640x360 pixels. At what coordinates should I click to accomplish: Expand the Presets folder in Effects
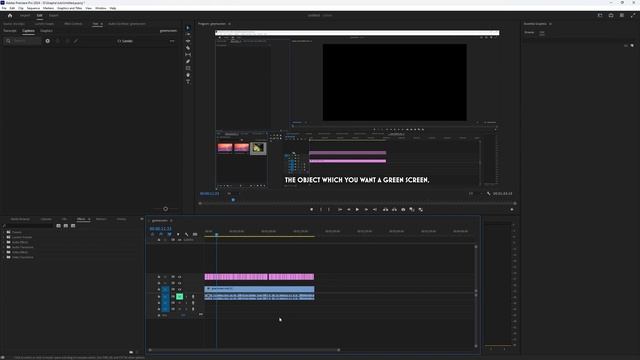(x=4, y=232)
